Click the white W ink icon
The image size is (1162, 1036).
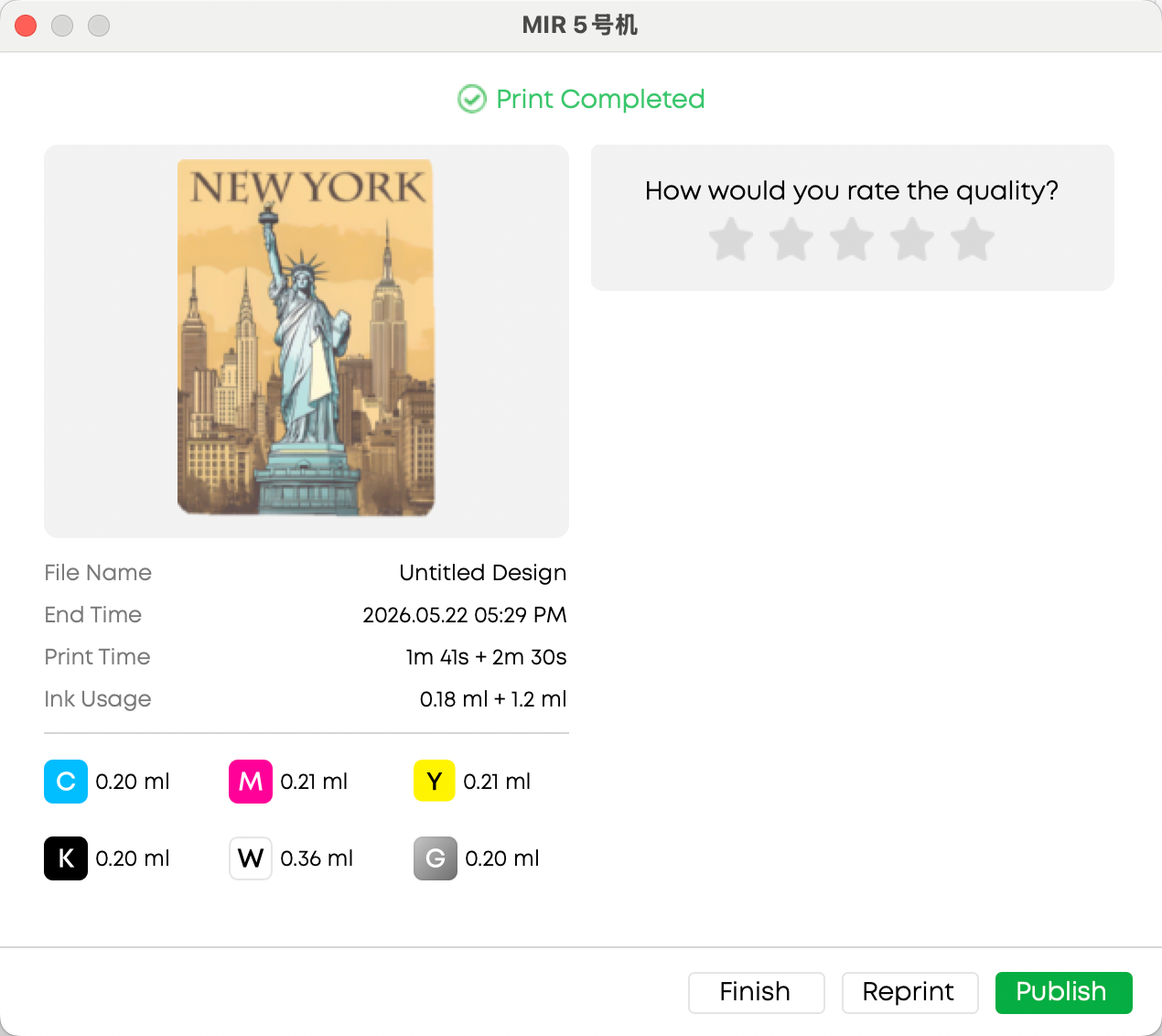(251, 858)
